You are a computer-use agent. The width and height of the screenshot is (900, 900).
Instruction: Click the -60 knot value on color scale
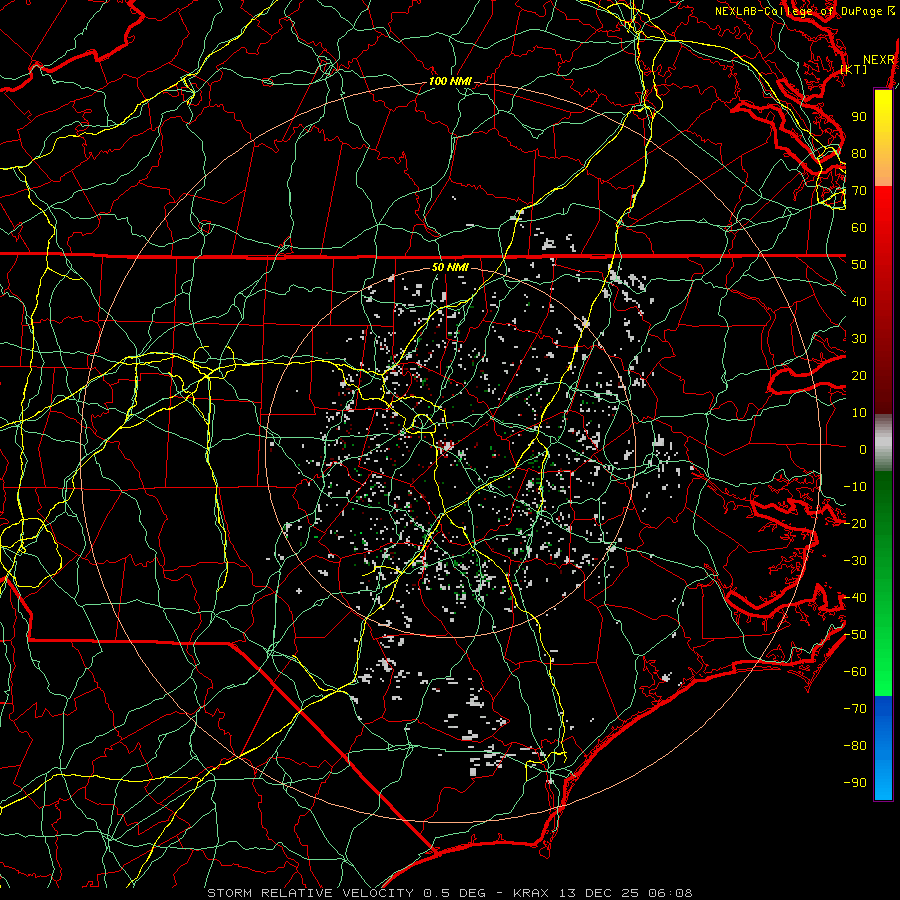[x=855, y=672]
